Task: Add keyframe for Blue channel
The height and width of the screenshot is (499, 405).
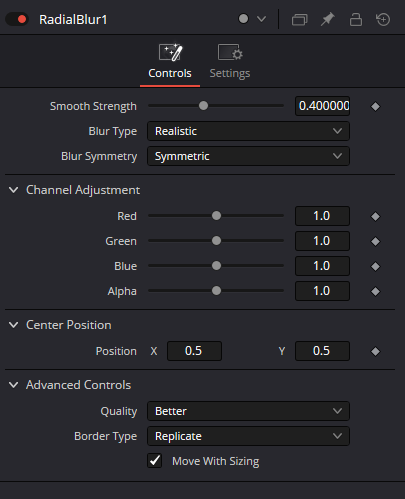Action: click(375, 266)
